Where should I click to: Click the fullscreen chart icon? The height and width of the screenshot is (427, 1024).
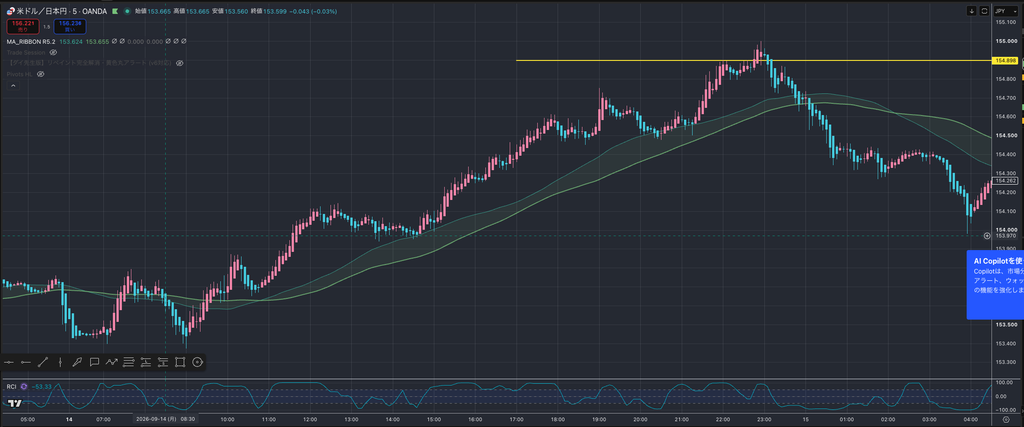(x=984, y=11)
